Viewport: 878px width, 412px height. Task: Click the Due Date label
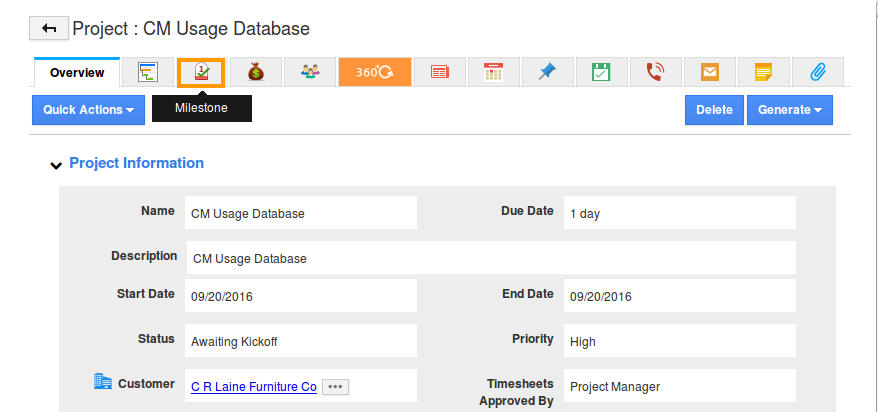(527, 211)
